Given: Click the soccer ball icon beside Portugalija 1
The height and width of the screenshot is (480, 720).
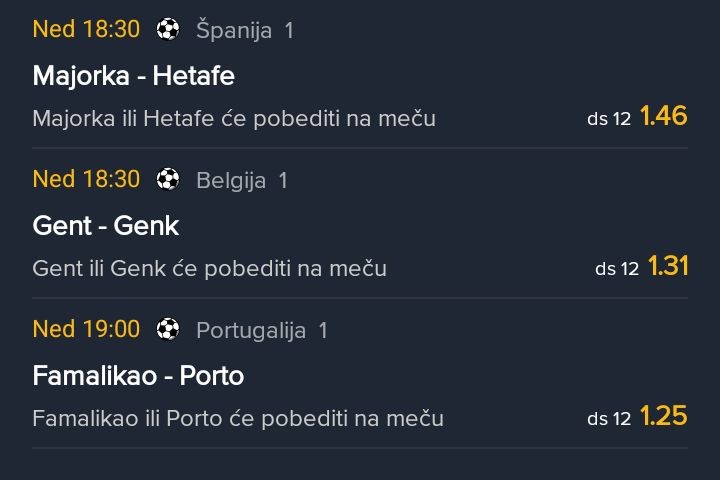Looking at the screenshot, I should pyautogui.click(x=168, y=329).
